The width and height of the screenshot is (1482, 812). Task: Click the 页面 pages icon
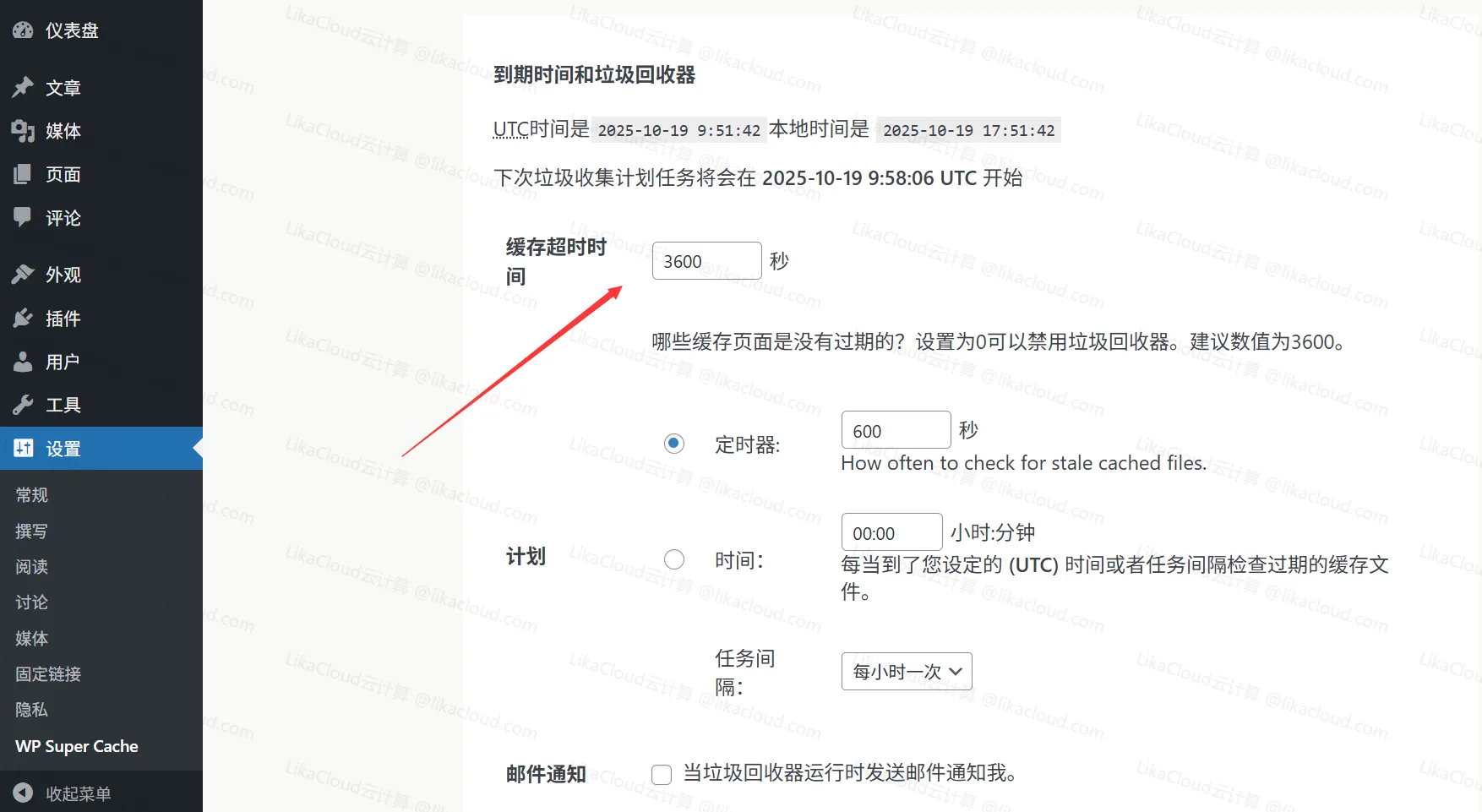pyautogui.click(x=23, y=174)
